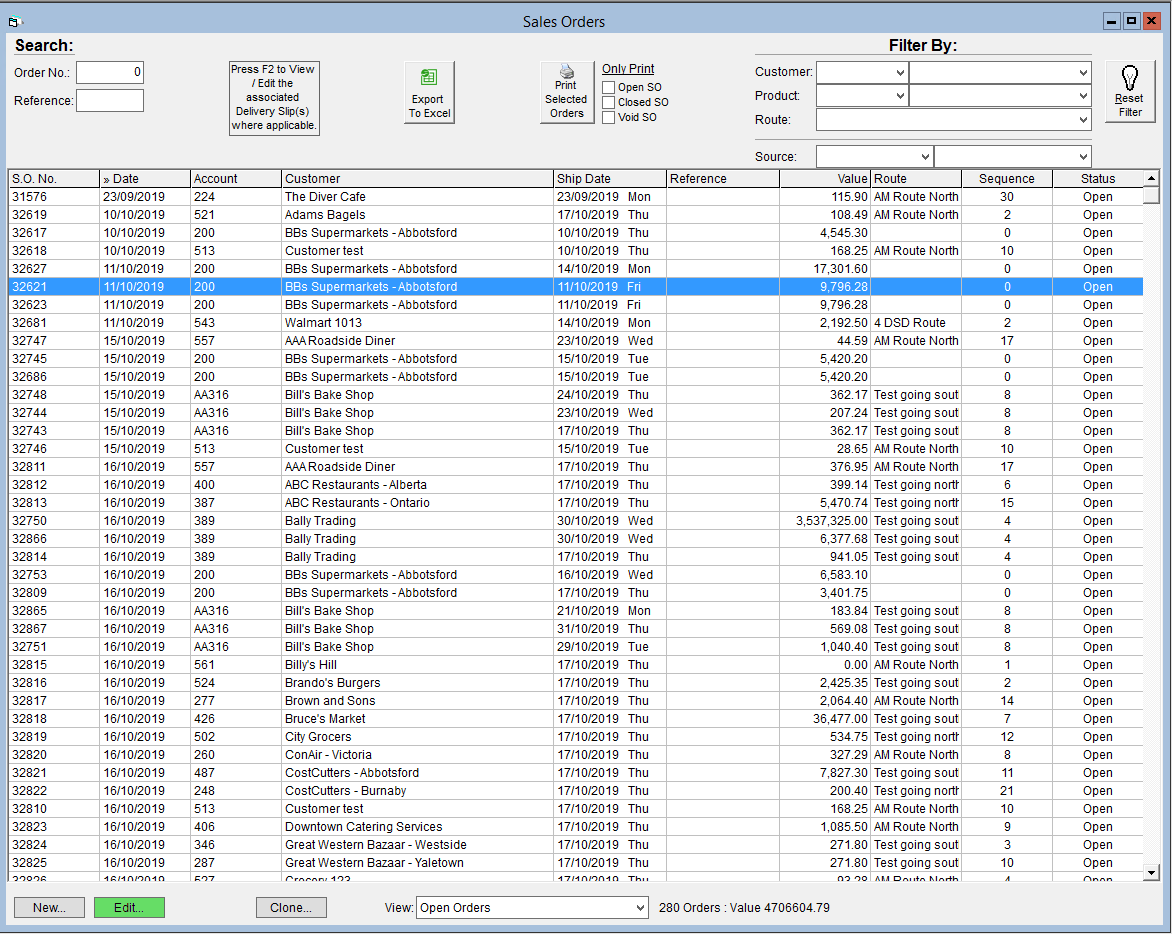Expand the Customer name dropdown
Screen dimensions: 1173x935
[x=1082, y=73]
